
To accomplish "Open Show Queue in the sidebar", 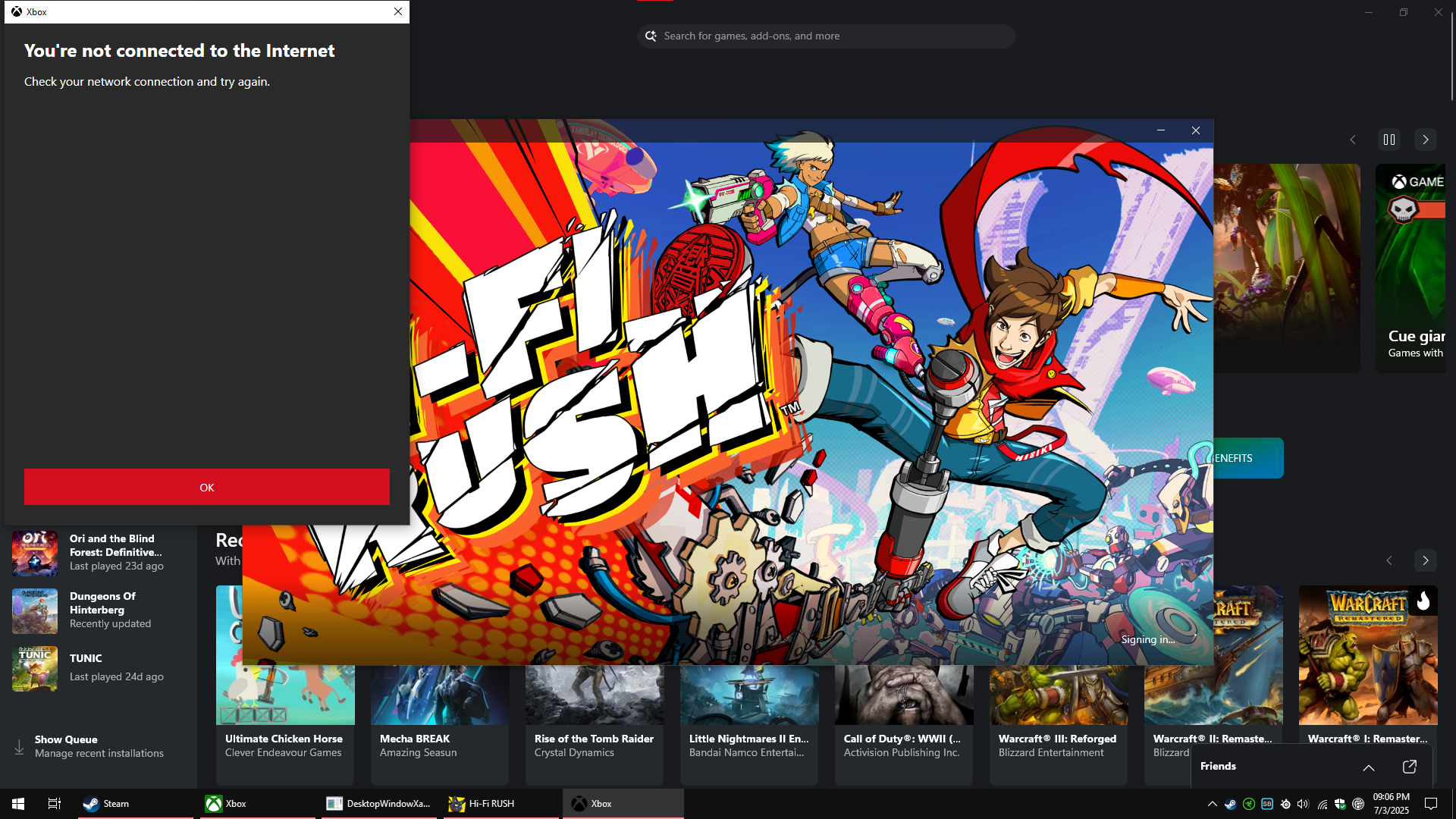I will point(99,746).
